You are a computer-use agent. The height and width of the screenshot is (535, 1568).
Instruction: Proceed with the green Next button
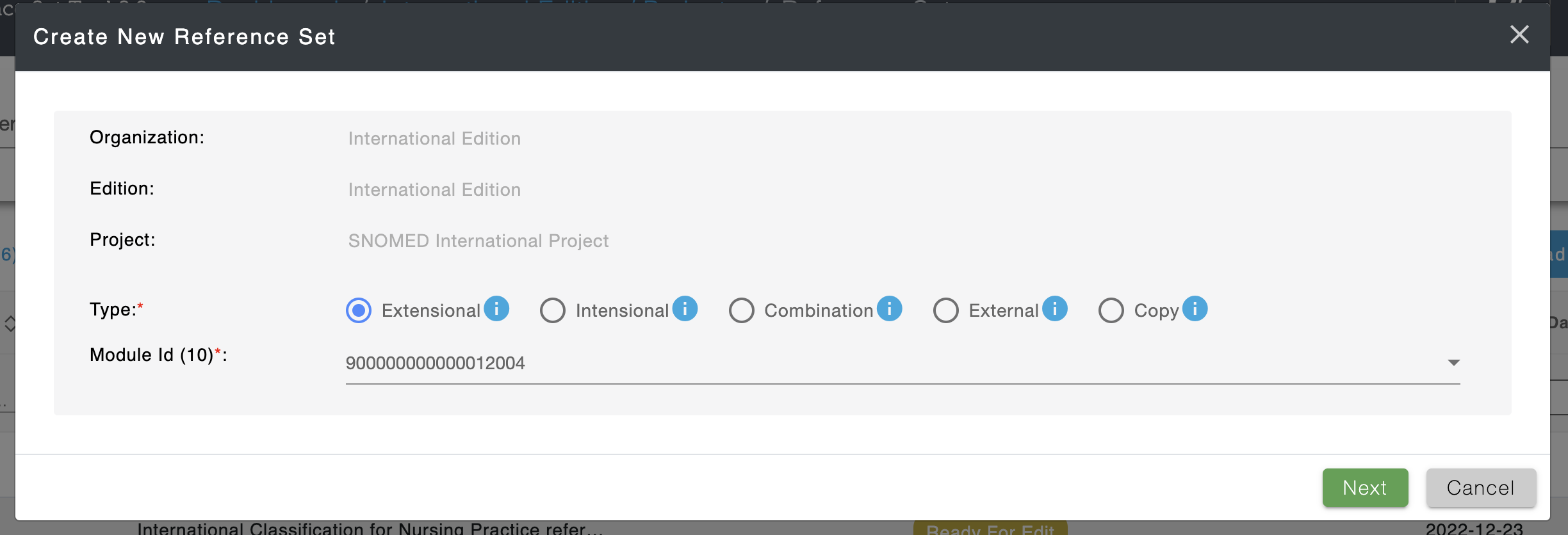click(x=1365, y=488)
